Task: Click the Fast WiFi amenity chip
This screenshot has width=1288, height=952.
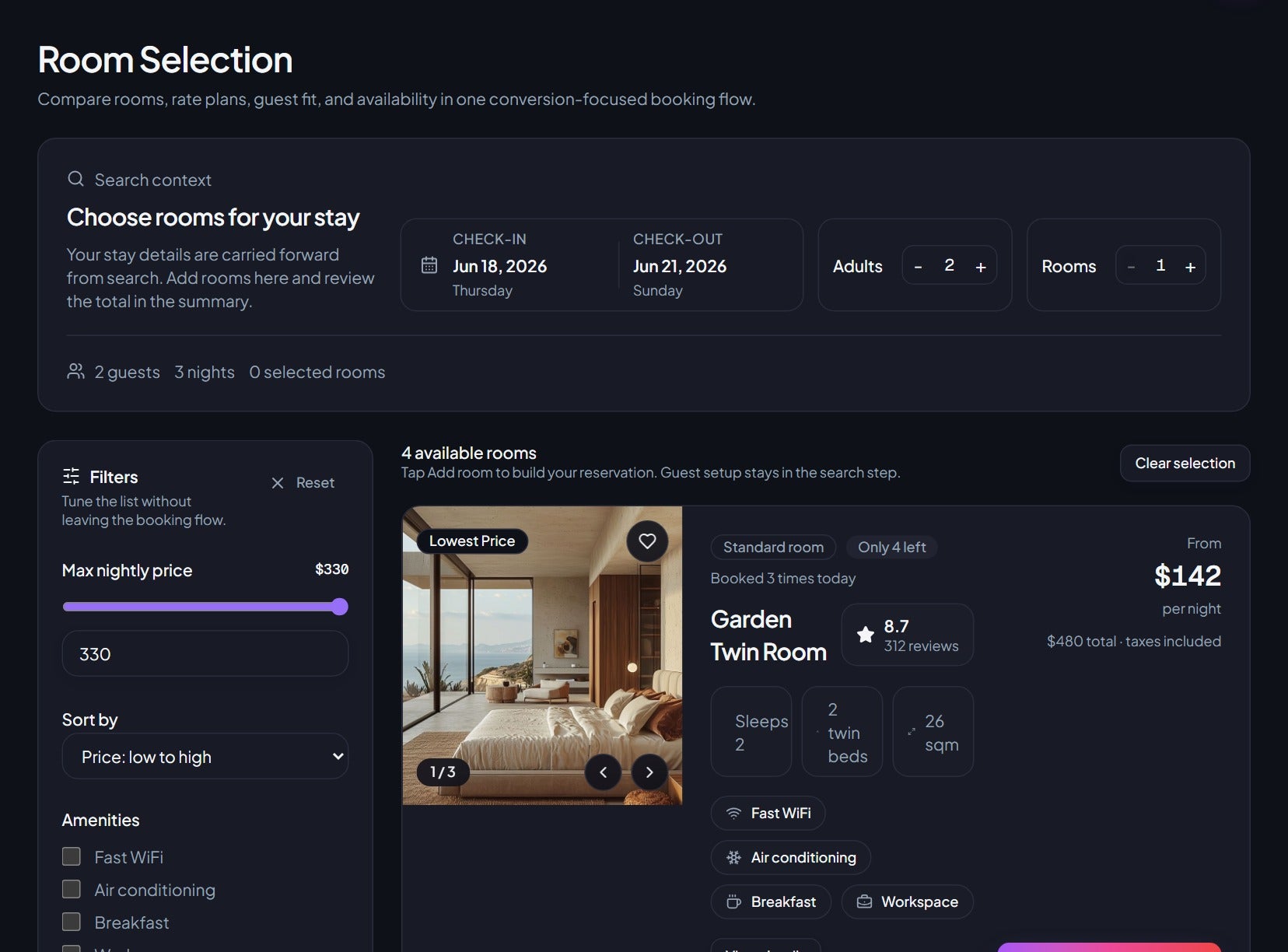Action: point(768,814)
